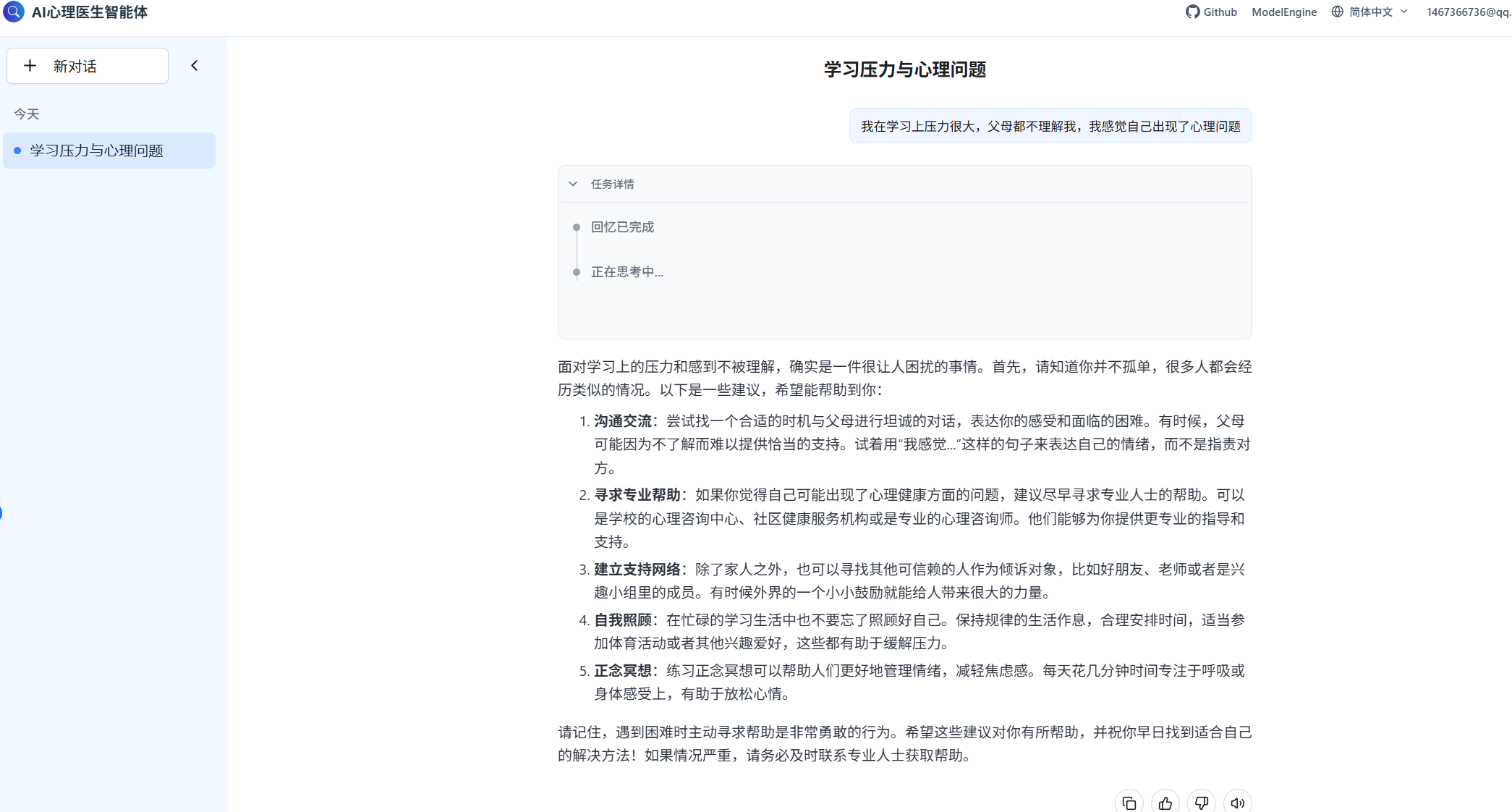This screenshot has height=812, width=1512.
Task: Play the reply aloud with the speaker icon
Action: (x=1237, y=803)
